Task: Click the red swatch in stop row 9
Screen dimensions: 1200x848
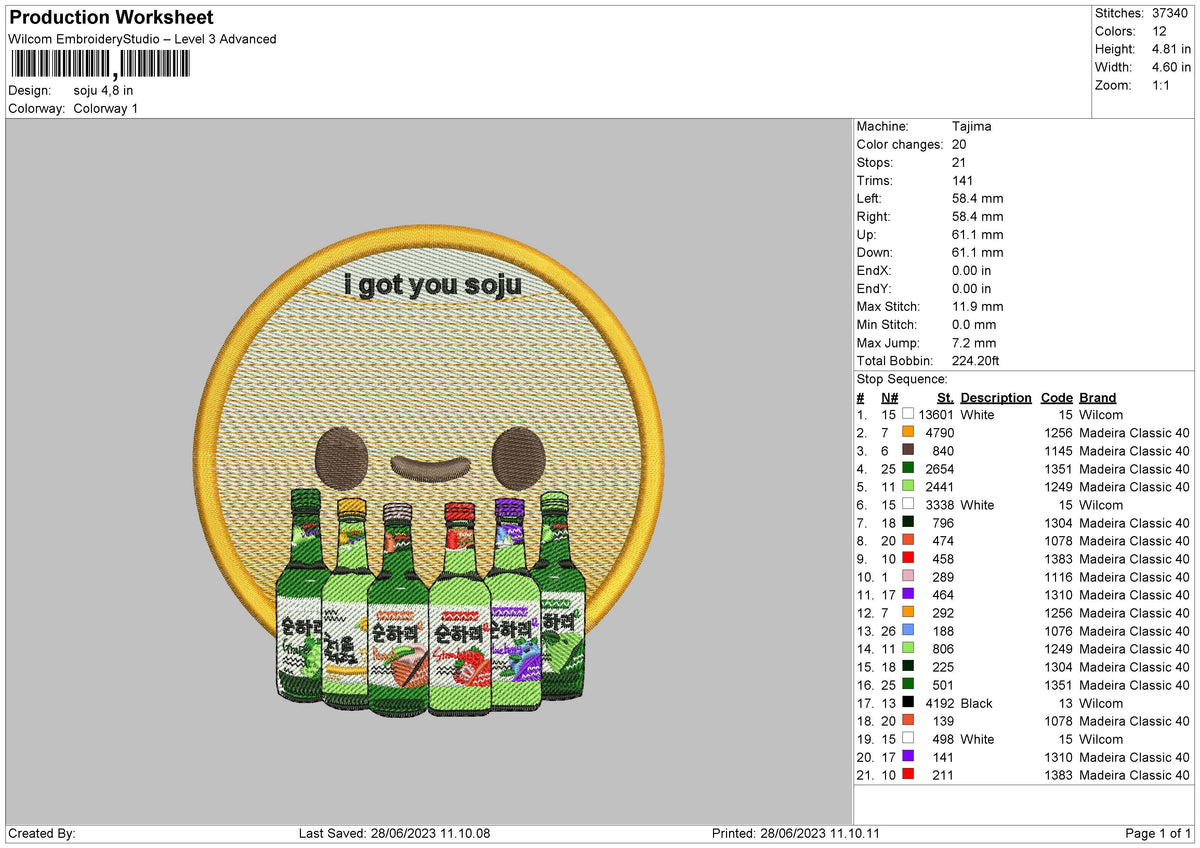Action: pyautogui.click(x=908, y=558)
